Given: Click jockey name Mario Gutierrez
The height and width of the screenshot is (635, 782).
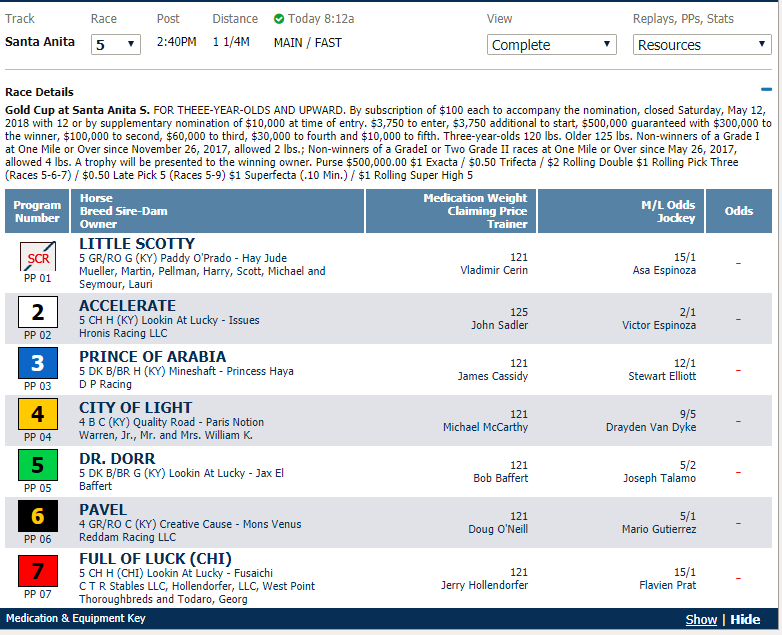Looking at the screenshot, I should pos(659,529).
